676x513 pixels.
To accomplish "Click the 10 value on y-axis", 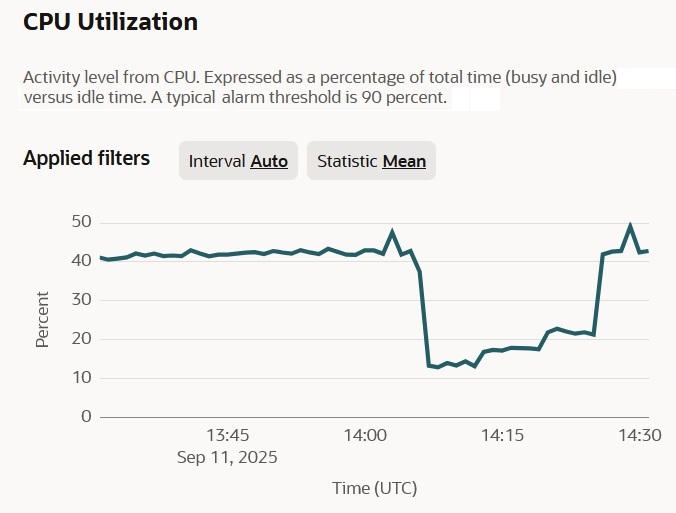I will coord(81,377).
